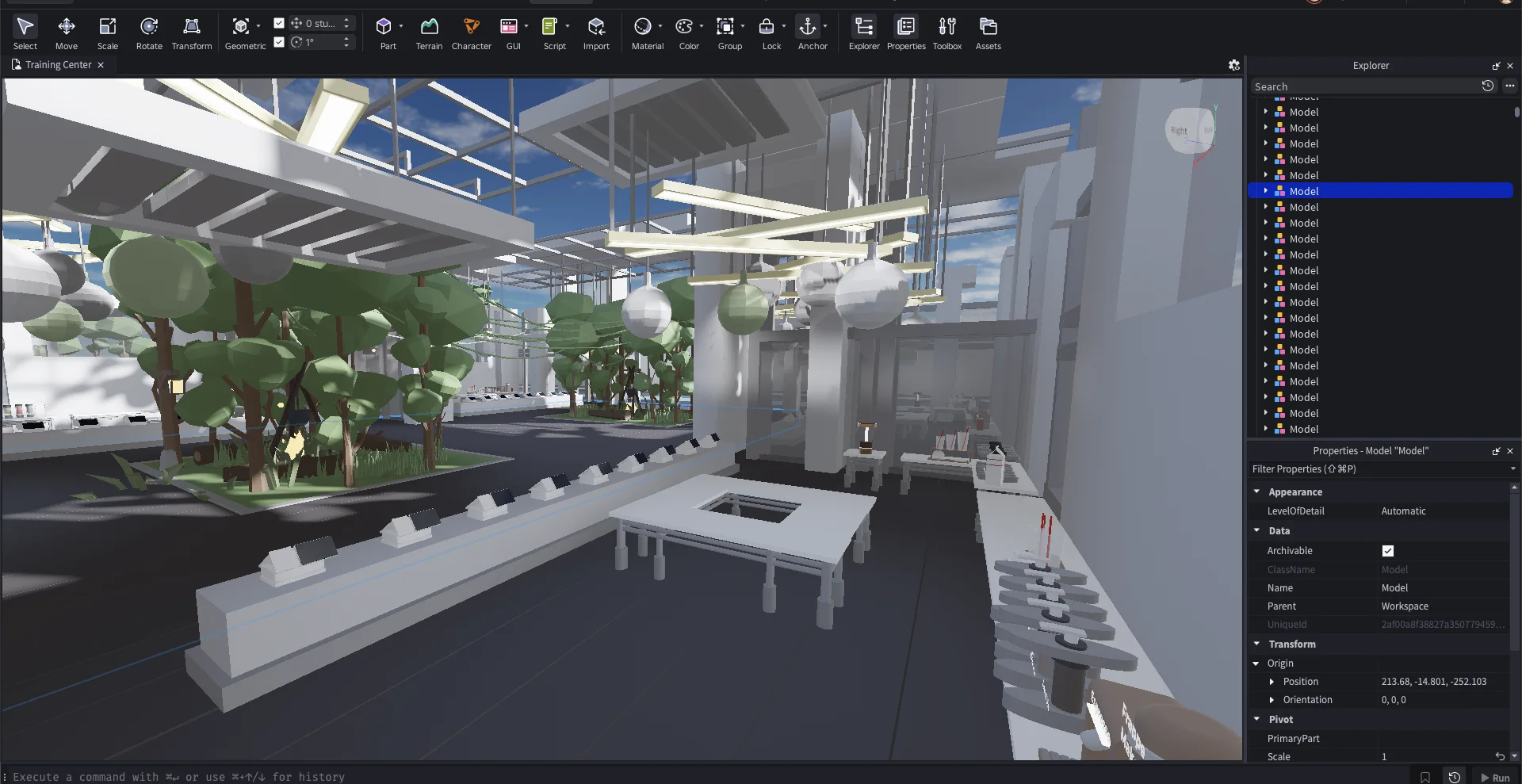Add a new Script
Image resolution: width=1522 pixels, height=784 pixels.
(549, 34)
